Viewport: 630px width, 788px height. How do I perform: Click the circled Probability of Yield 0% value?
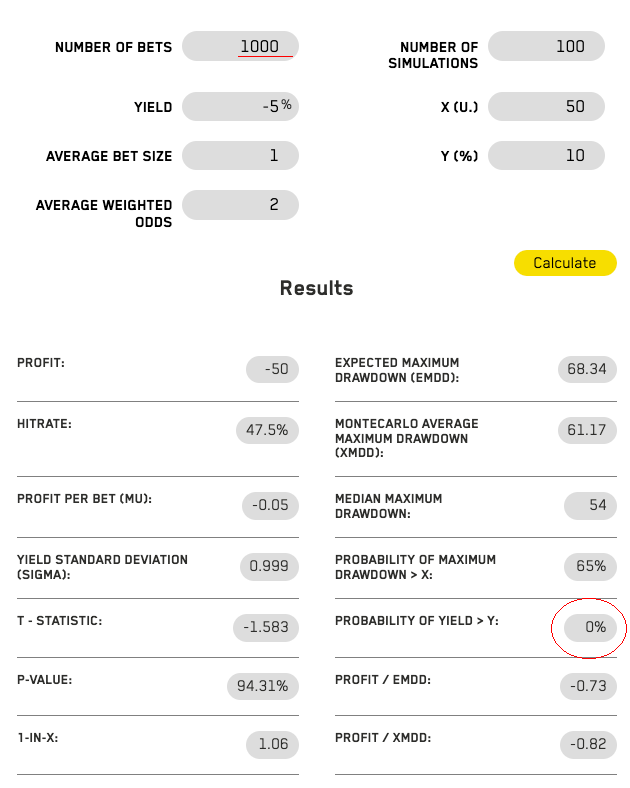pos(590,628)
